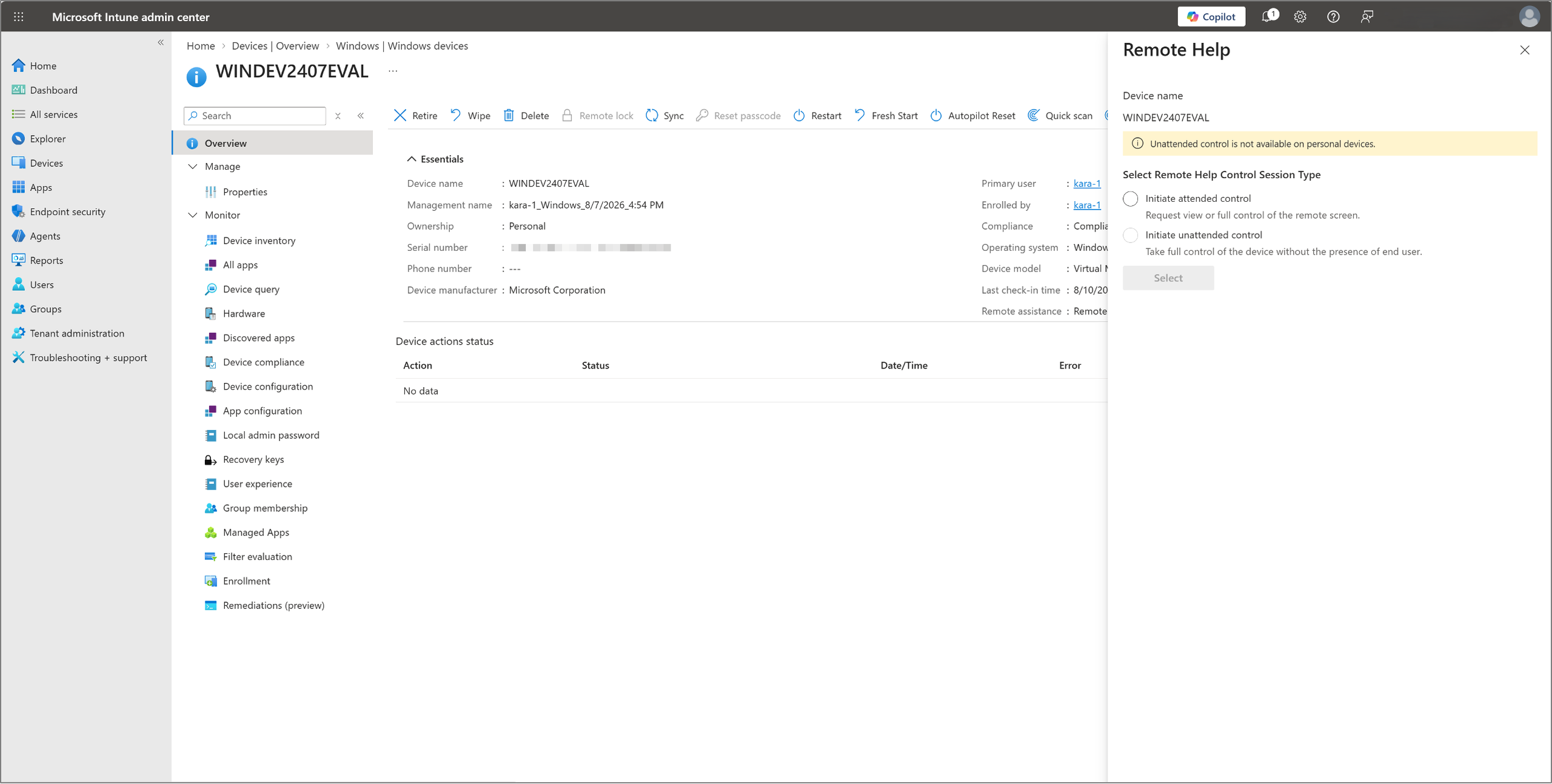The image size is (1552, 784).
Task: Click Windows | Windows devices breadcrumb
Action: (x=402, y=46)
